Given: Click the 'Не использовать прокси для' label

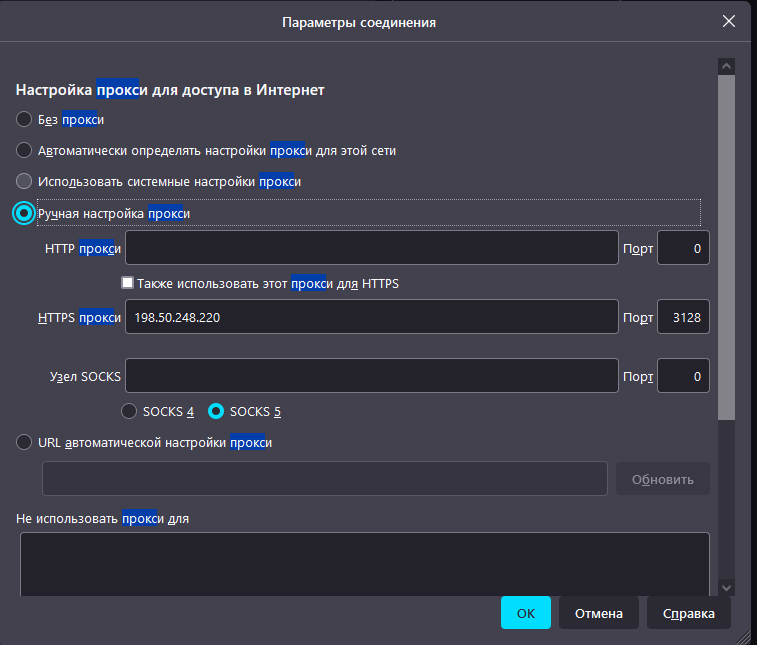Looking at the screenshot, I should click(102, 519).
